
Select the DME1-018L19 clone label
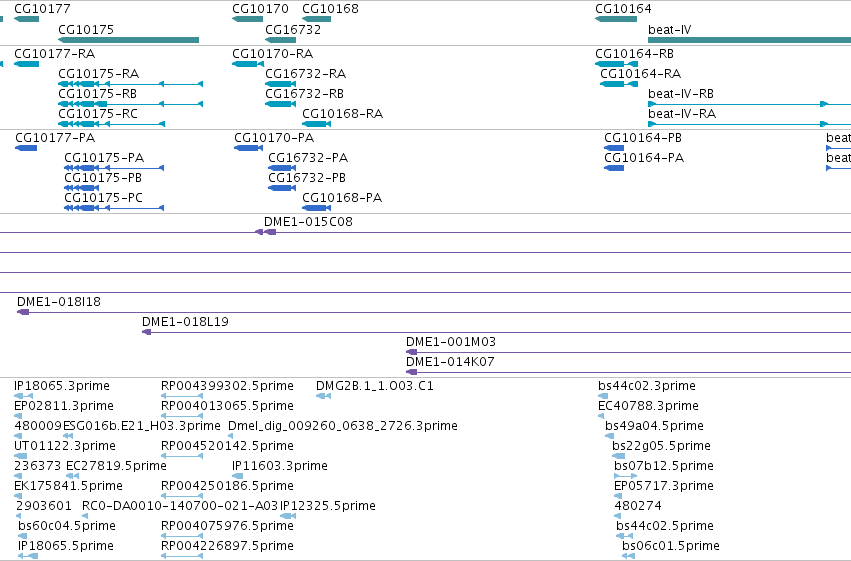point(185,322)
